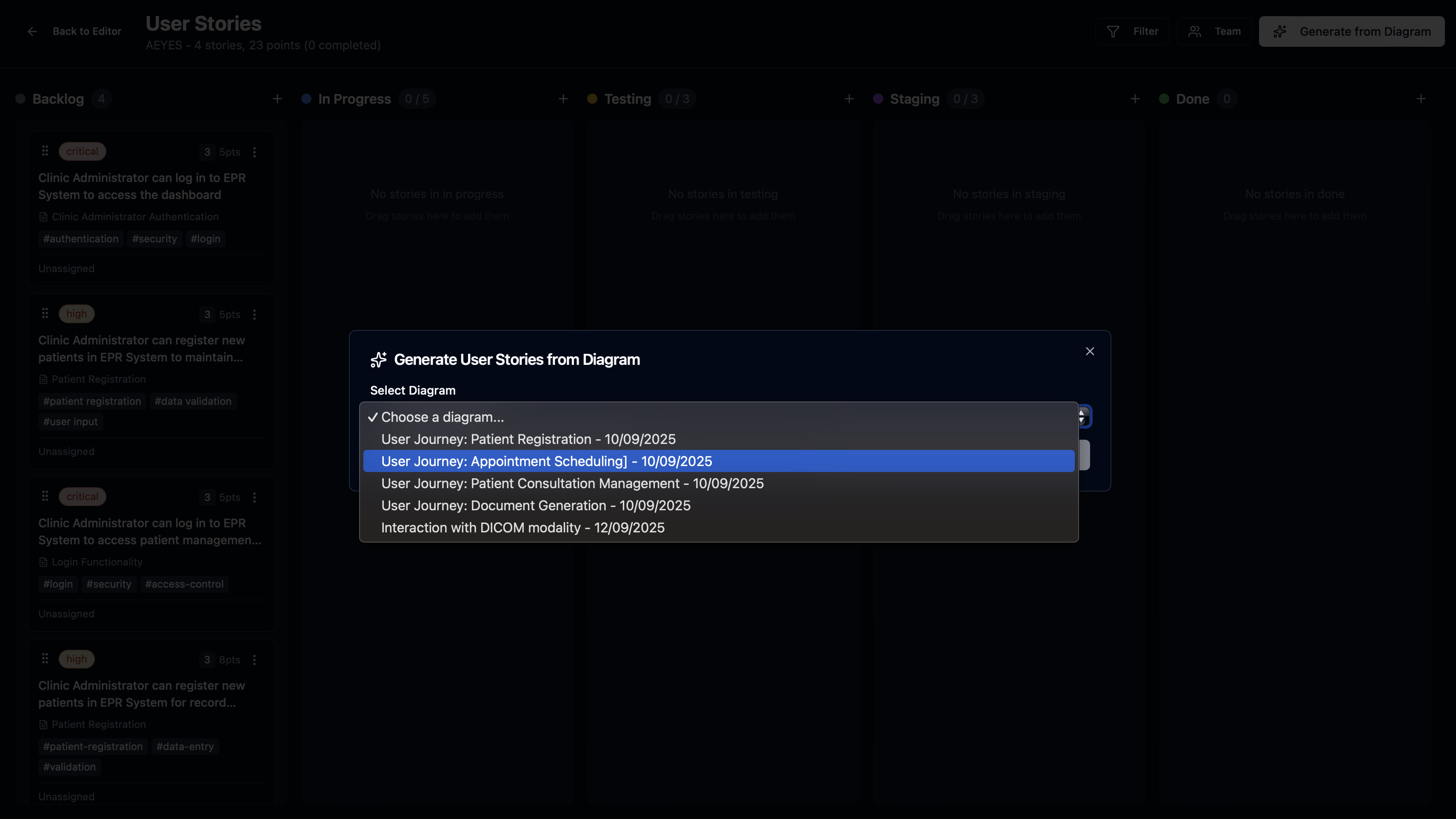This screenshot has width=1456, height=819.
Task: Open the Filter options
Action: click(x=1132, y=31)
